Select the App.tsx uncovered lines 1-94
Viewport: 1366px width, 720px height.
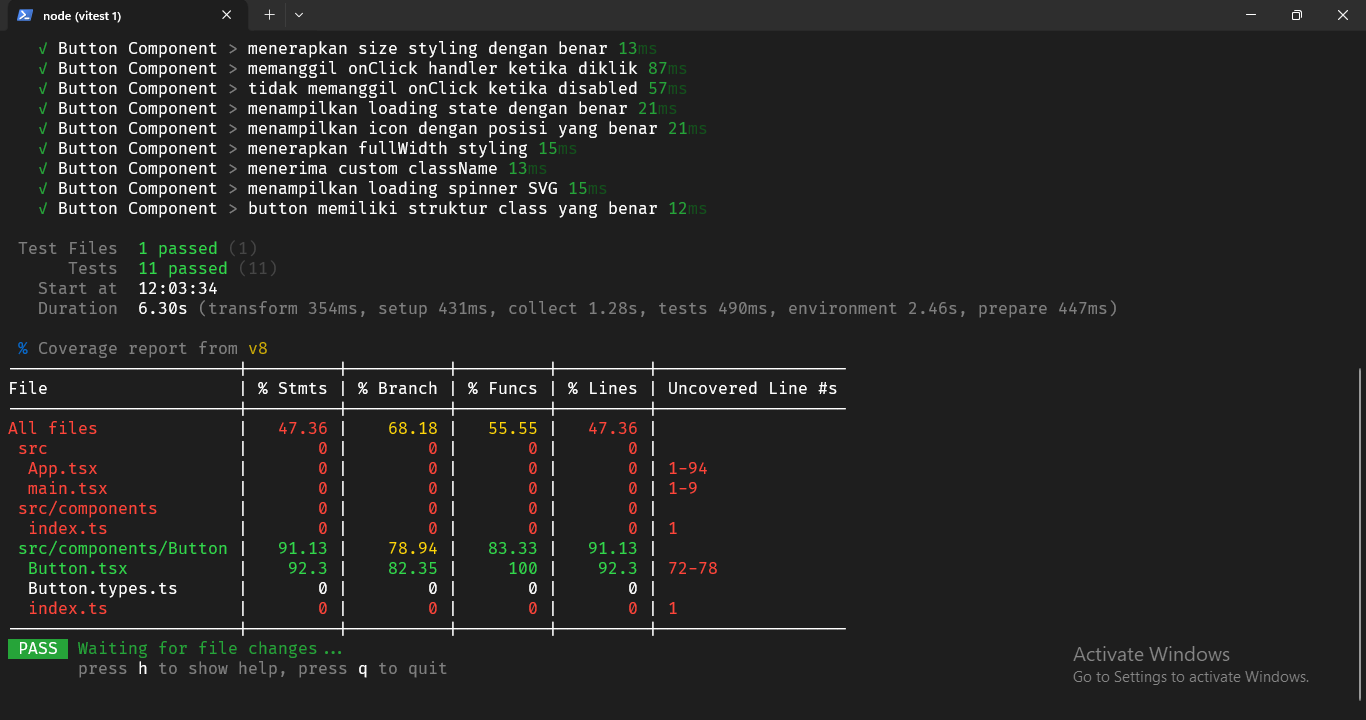point(687,468)
